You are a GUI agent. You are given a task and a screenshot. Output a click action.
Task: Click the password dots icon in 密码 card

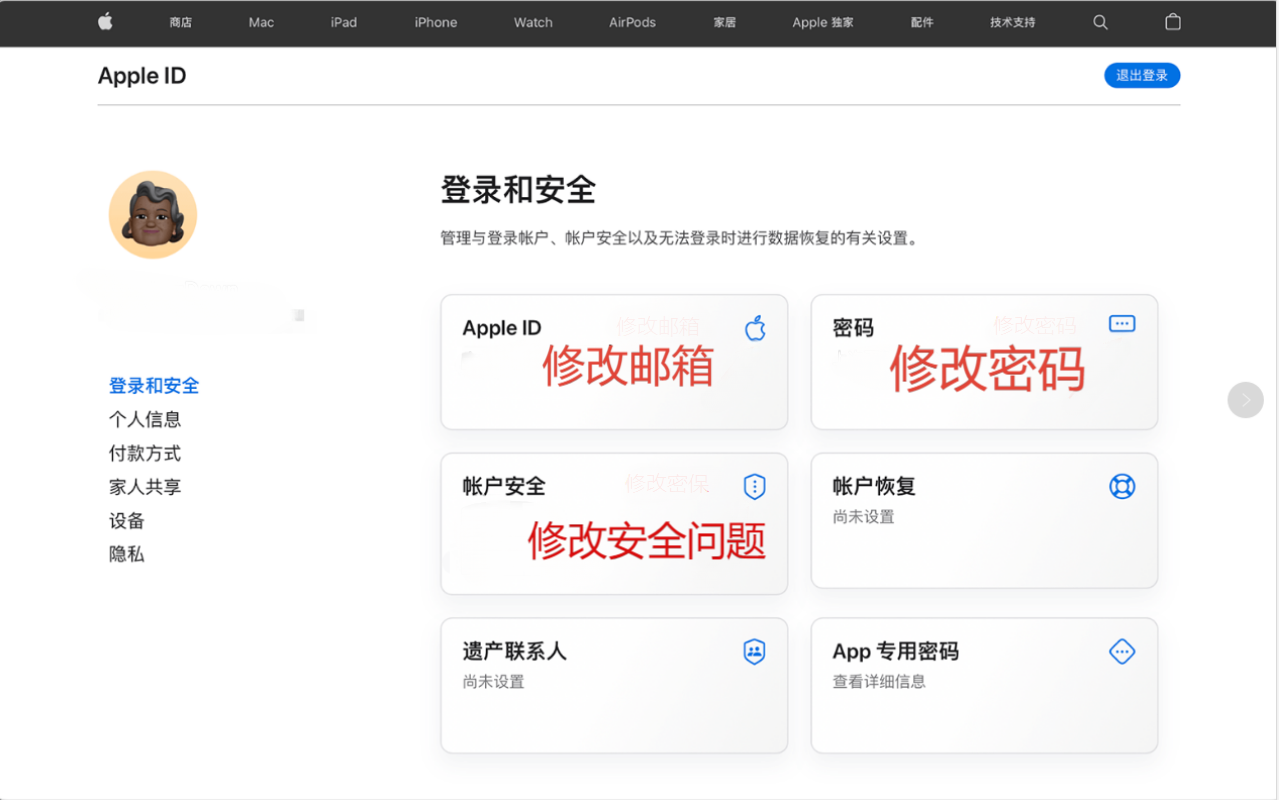pyautogui.click(x=1122, y=324)
